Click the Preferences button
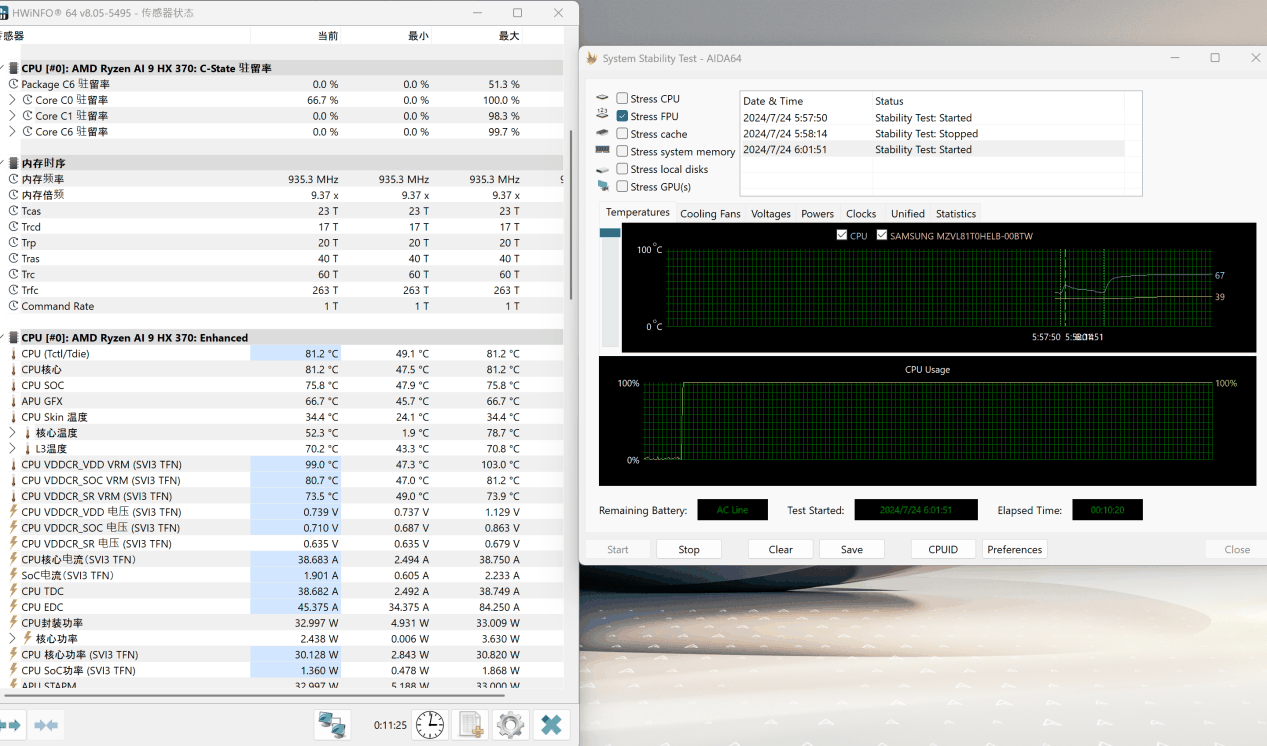The image size is (1267, 746). [1014, 549]
